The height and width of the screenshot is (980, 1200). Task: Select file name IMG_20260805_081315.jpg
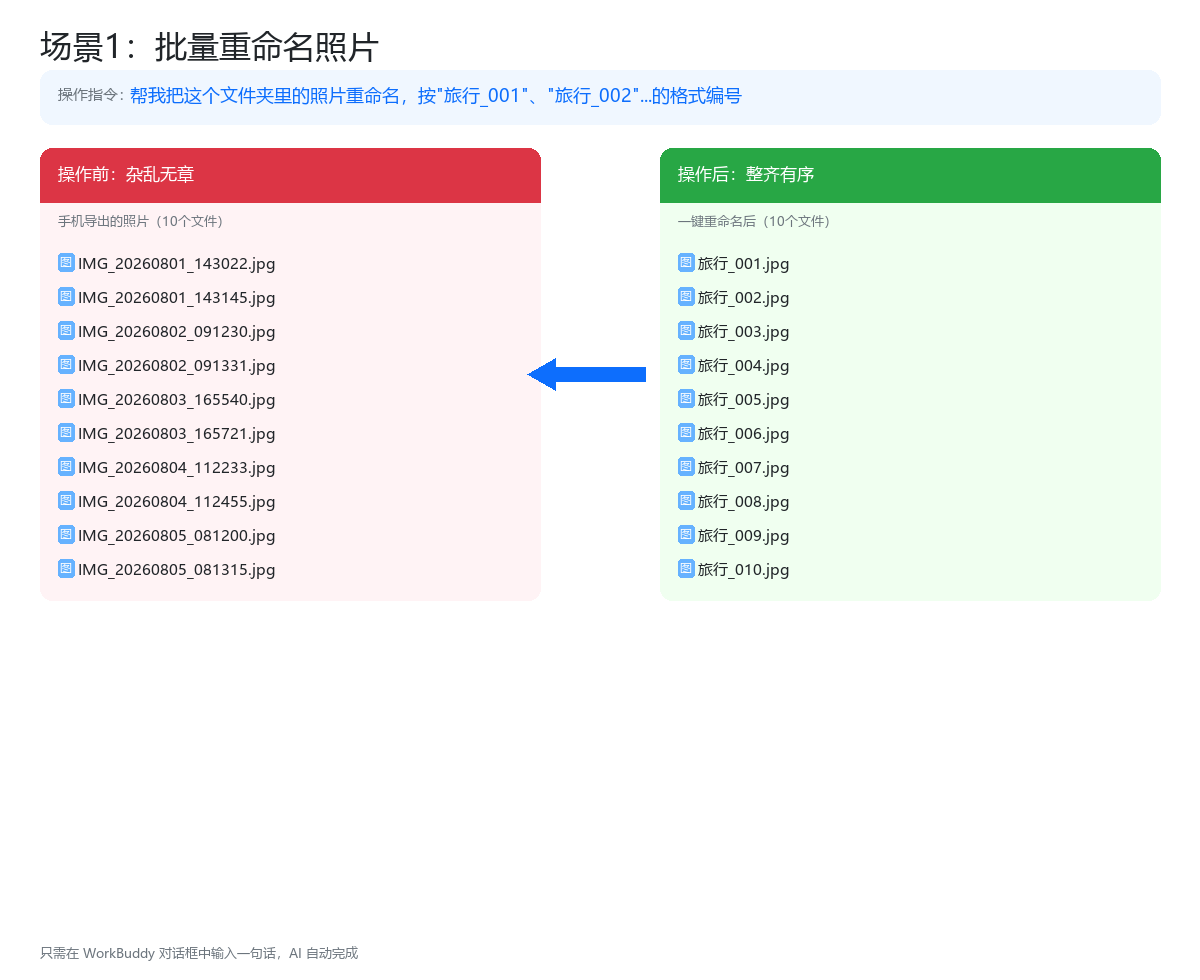[177, 570]
